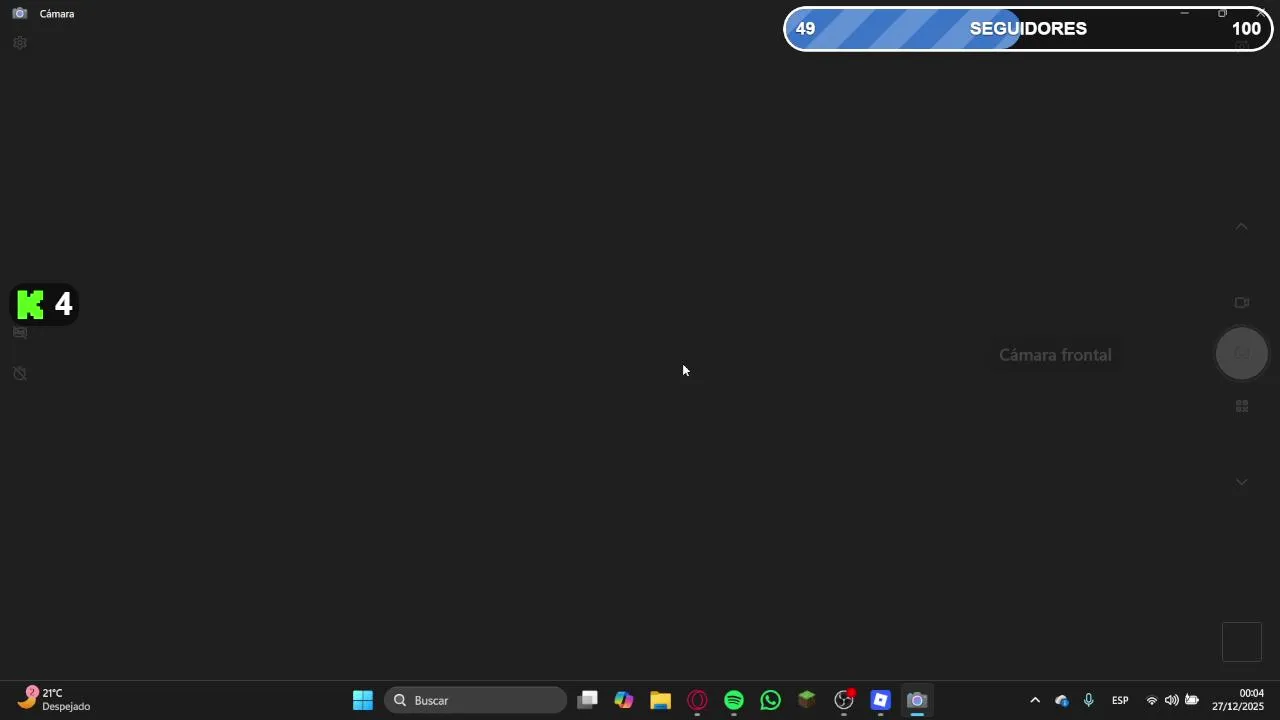The height and width of the screenshot is (720, 1280).
Task: Open WhatsApp from the taskbar
Action: pos(770,700)
